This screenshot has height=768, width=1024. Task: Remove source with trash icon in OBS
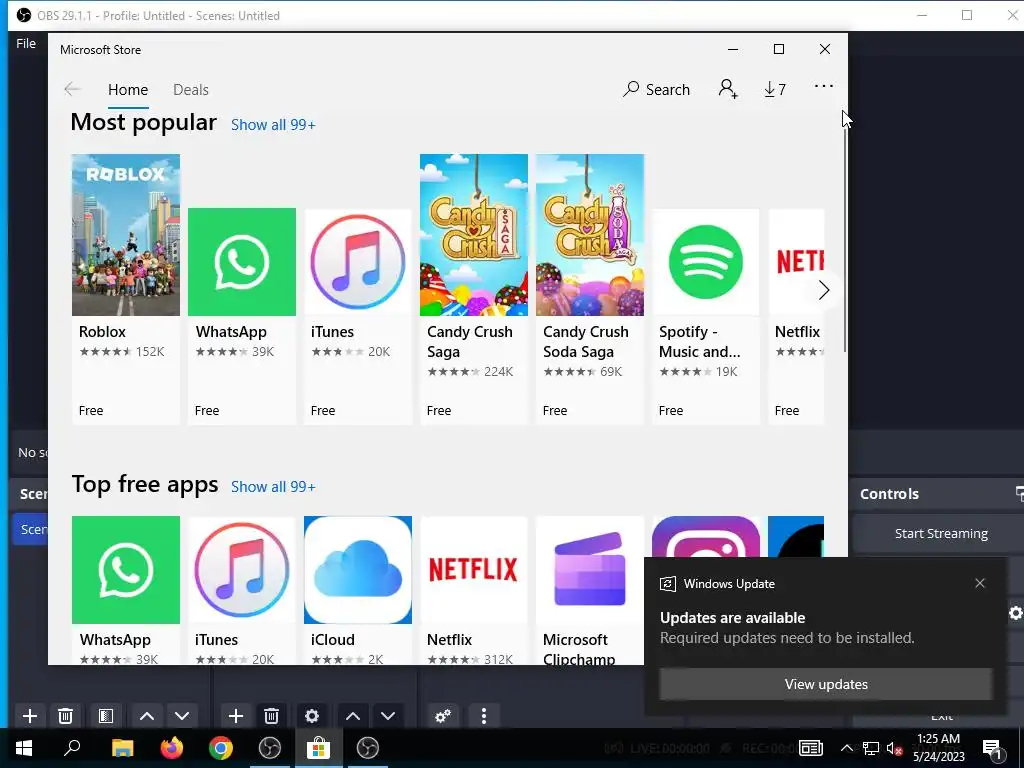click(x=272, y=716)
